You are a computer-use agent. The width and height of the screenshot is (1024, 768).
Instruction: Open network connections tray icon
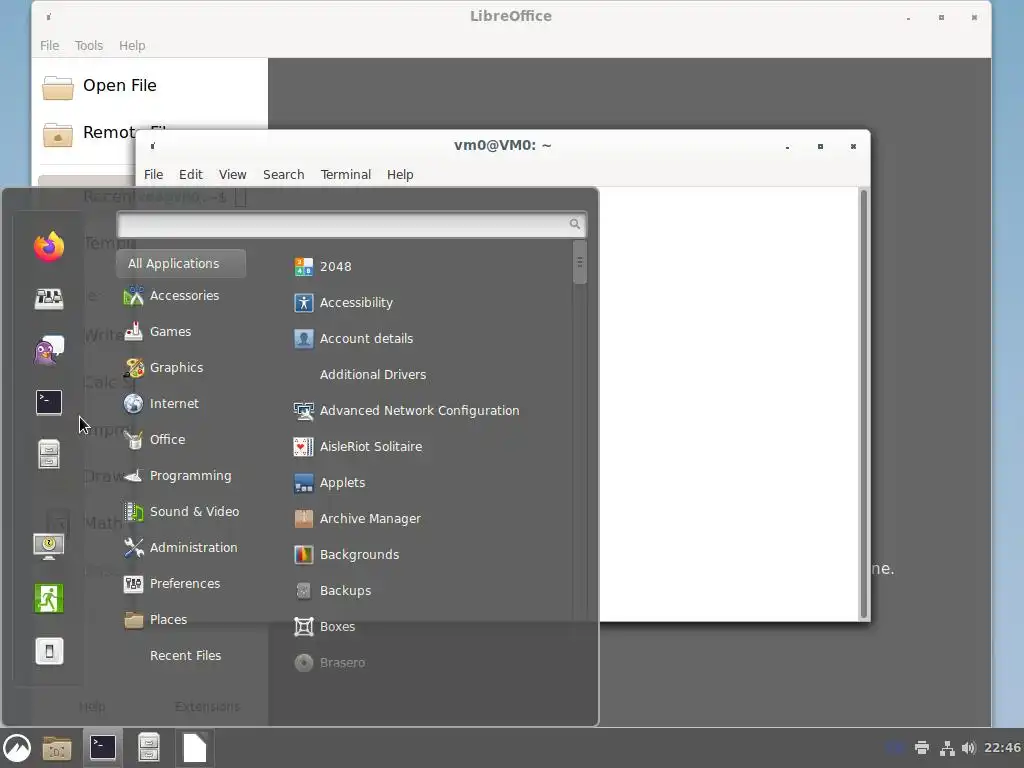946,748
